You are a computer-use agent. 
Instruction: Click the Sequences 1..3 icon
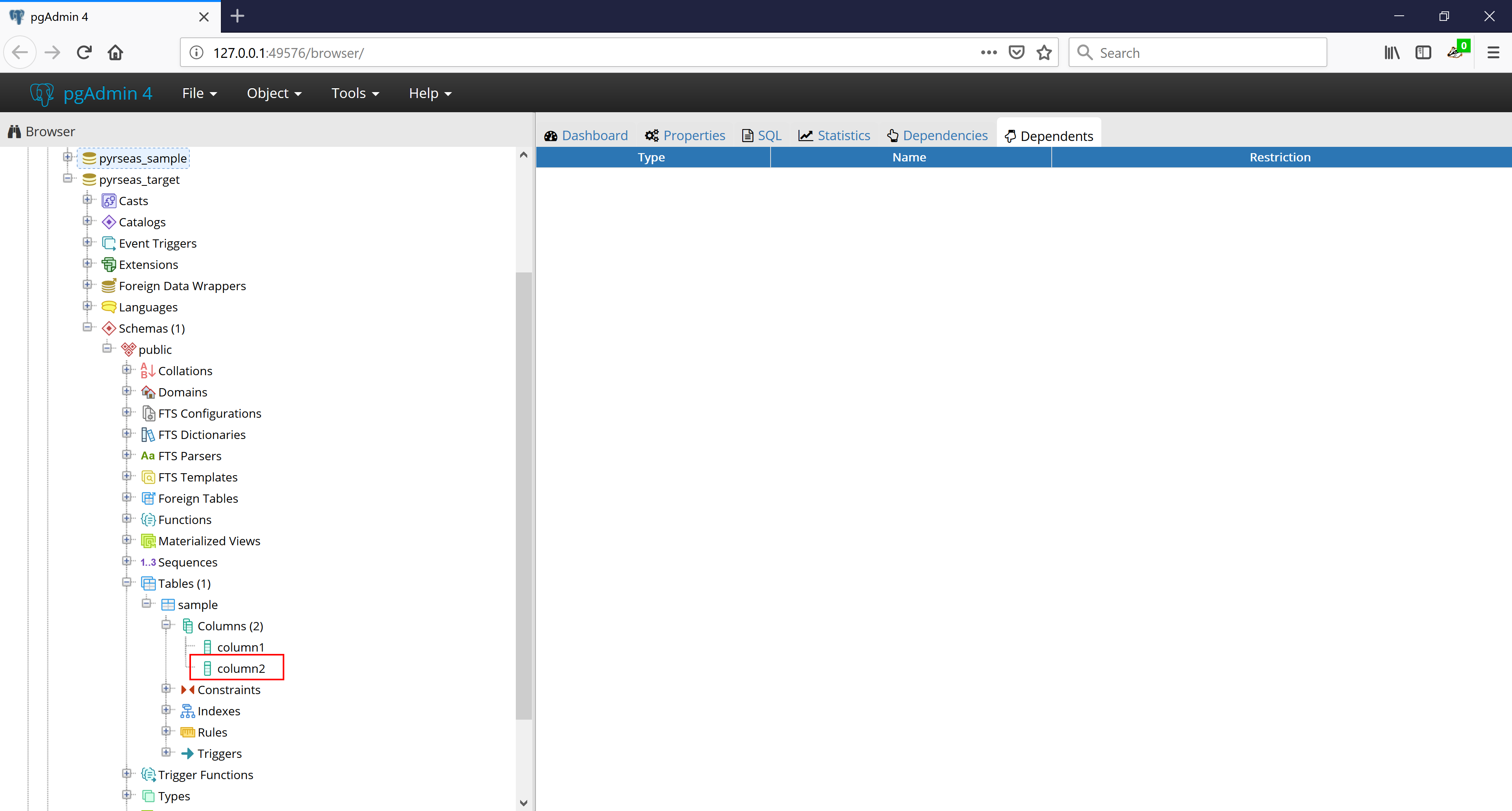tap(148, 562)
